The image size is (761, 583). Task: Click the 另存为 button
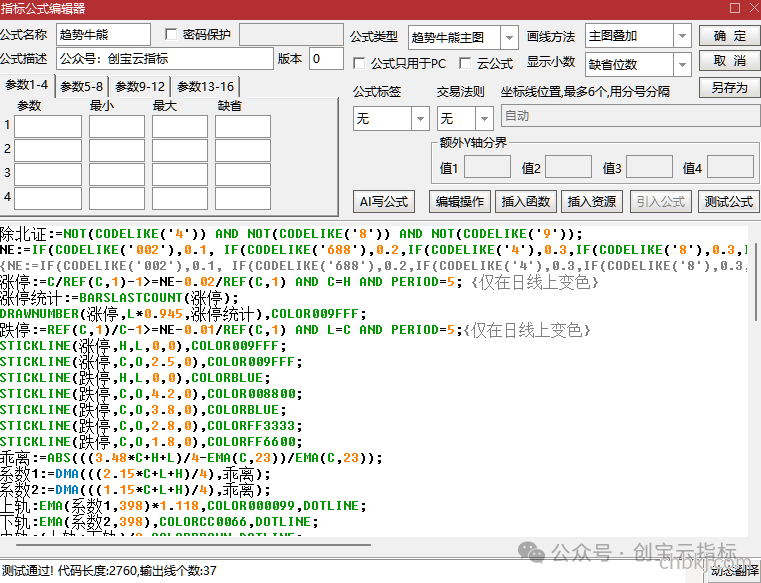pyautogui.click(x=729, y=87)
